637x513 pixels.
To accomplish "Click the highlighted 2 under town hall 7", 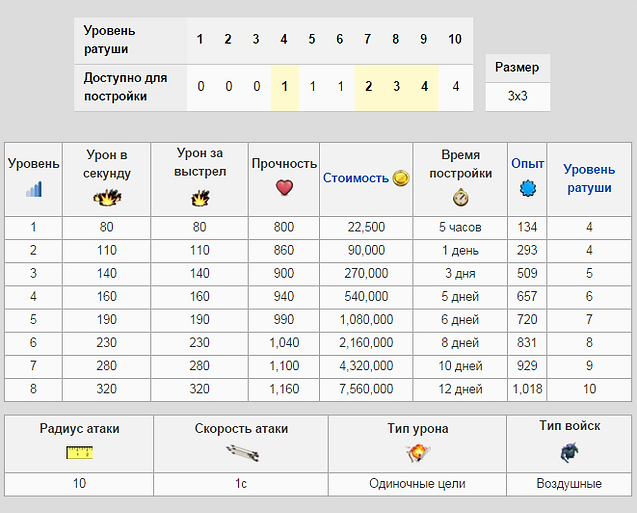I will 368,87.
